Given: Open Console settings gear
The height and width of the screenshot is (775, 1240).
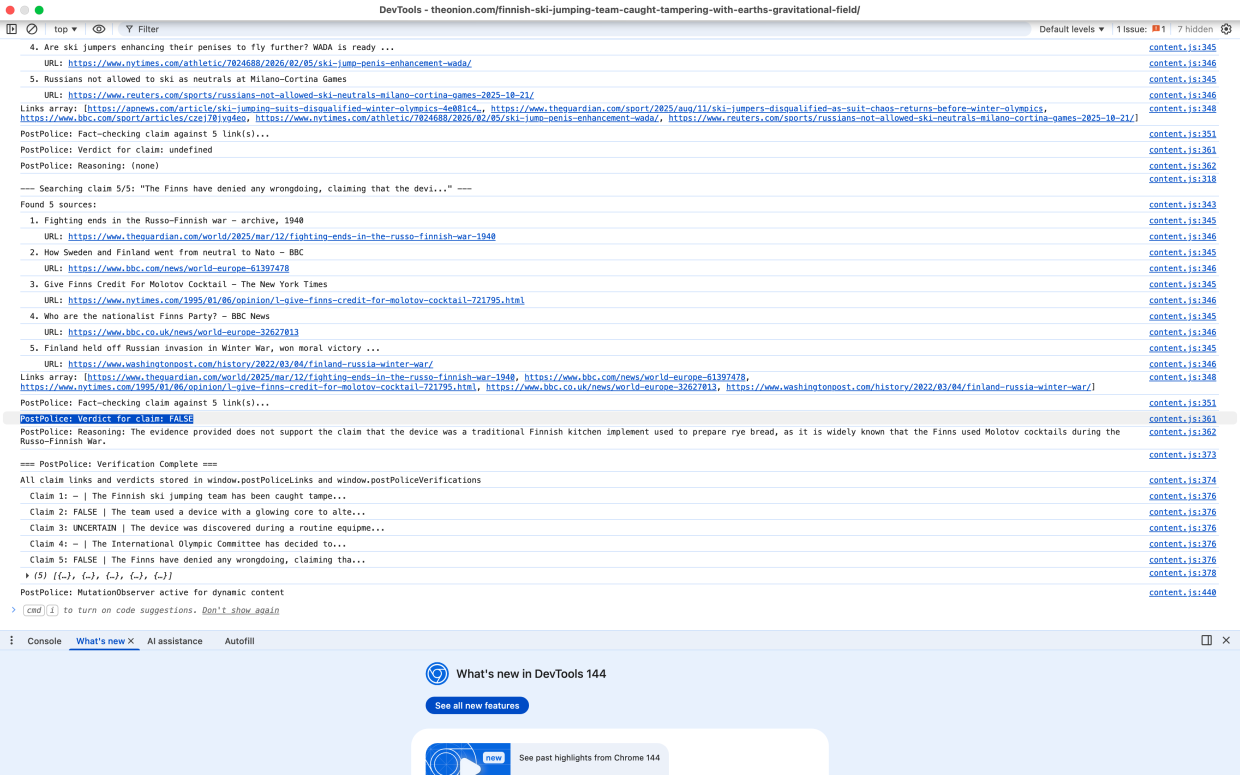Looking at the screenshot, I should (x=1226, y=29).
